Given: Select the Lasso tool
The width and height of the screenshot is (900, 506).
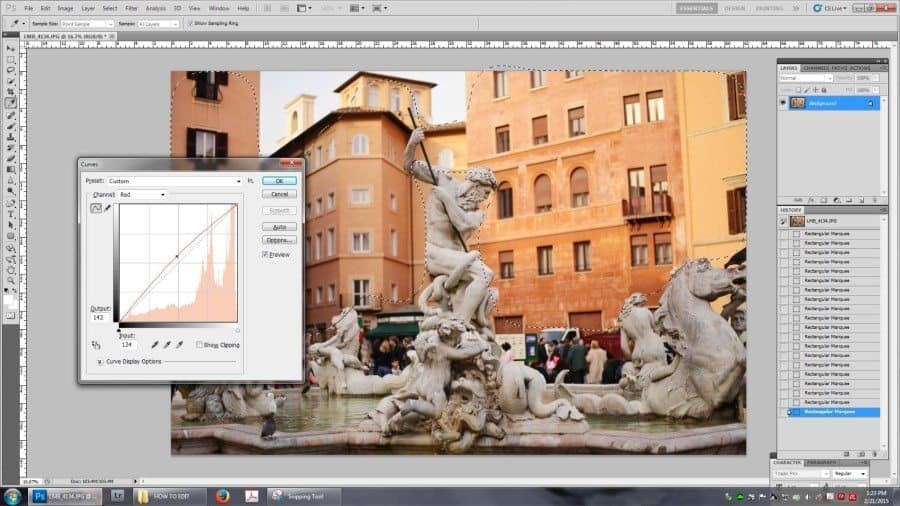Looking at the screenshot, I should pos(11,71).
